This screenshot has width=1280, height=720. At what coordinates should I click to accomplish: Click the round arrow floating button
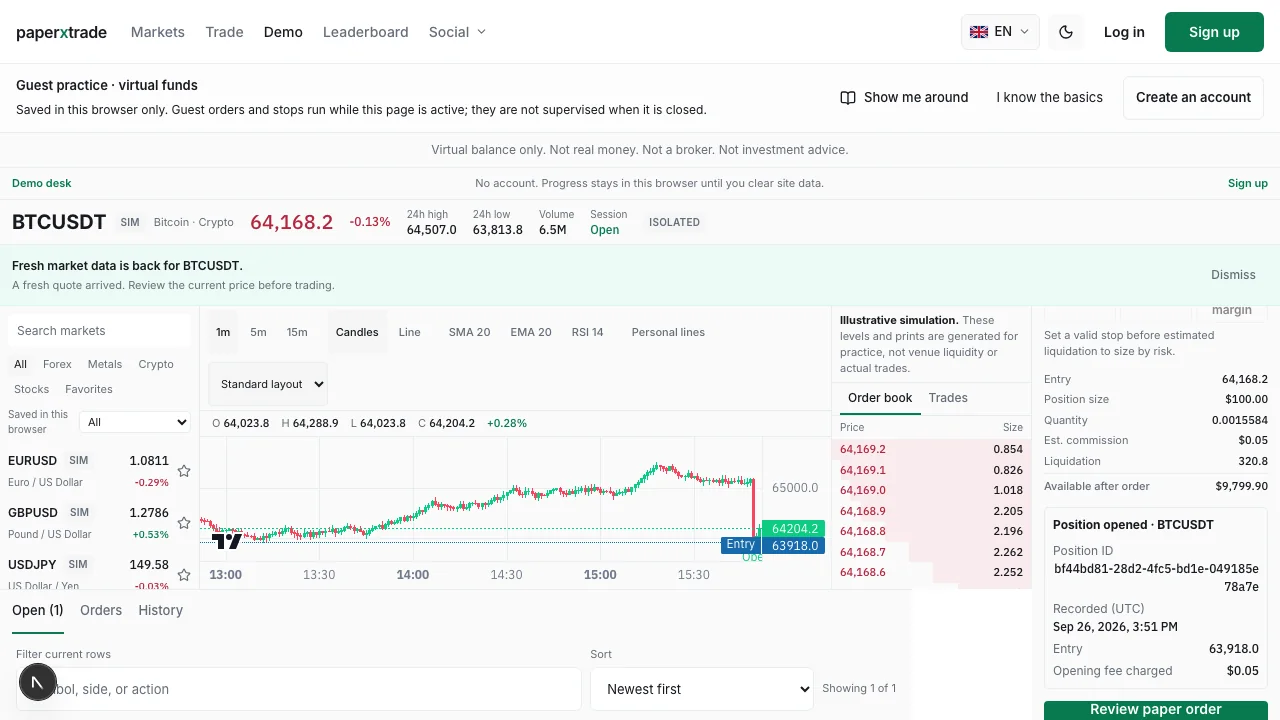pyautogui.click(x=37, y=682)
